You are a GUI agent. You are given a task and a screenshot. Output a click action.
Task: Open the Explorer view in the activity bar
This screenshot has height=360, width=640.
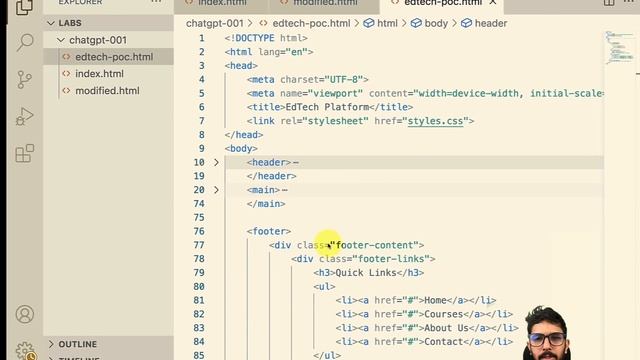pos(24,7)
